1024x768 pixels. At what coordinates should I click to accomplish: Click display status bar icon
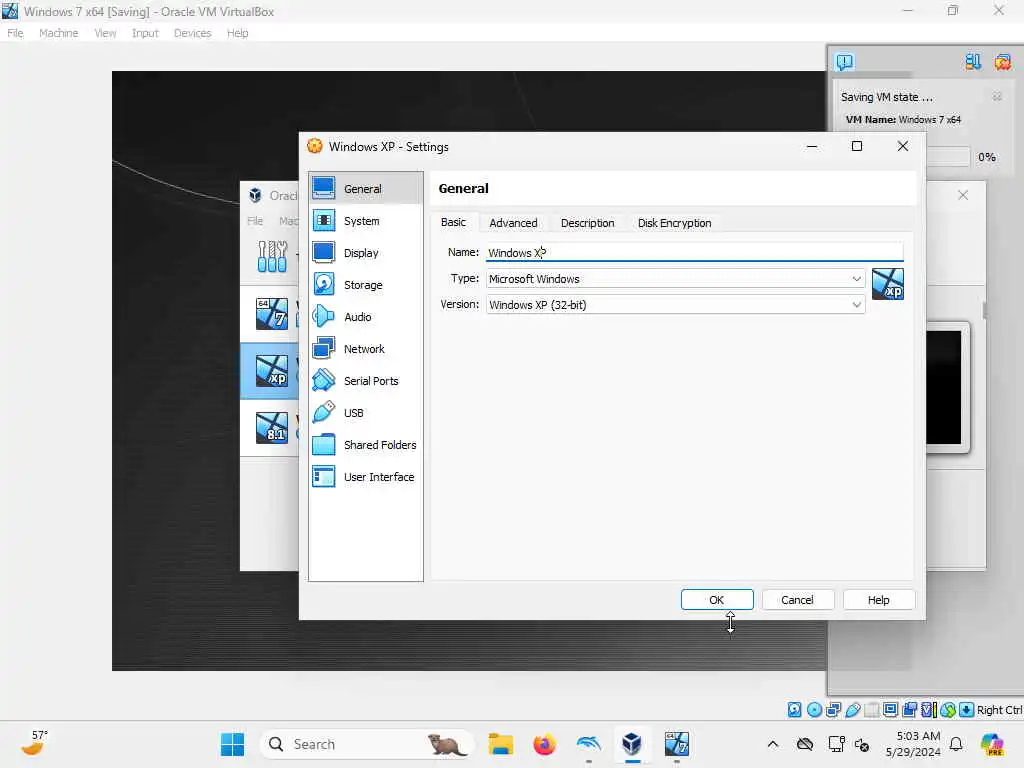890,710
